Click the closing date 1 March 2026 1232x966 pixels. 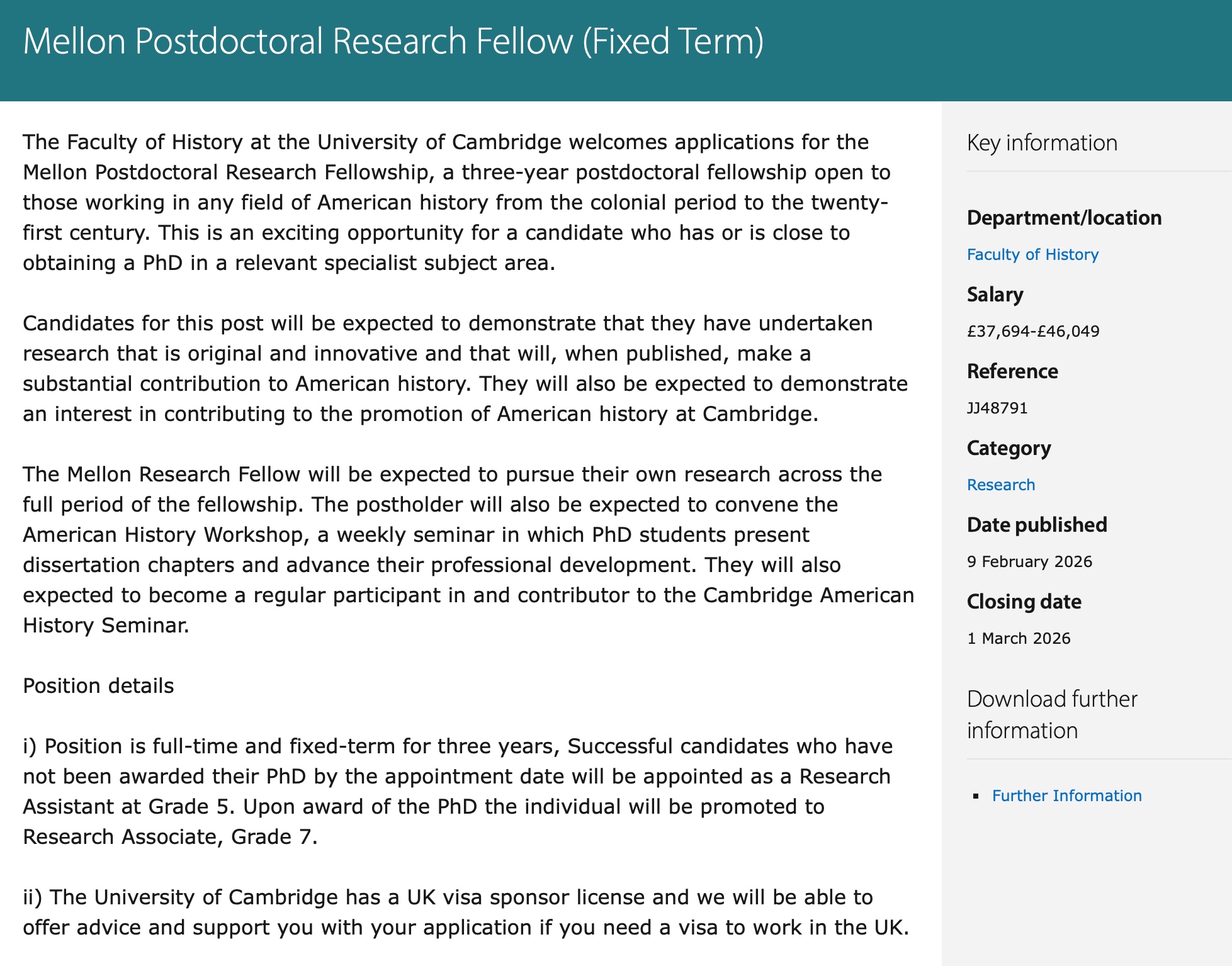(x=1019, y=638)
